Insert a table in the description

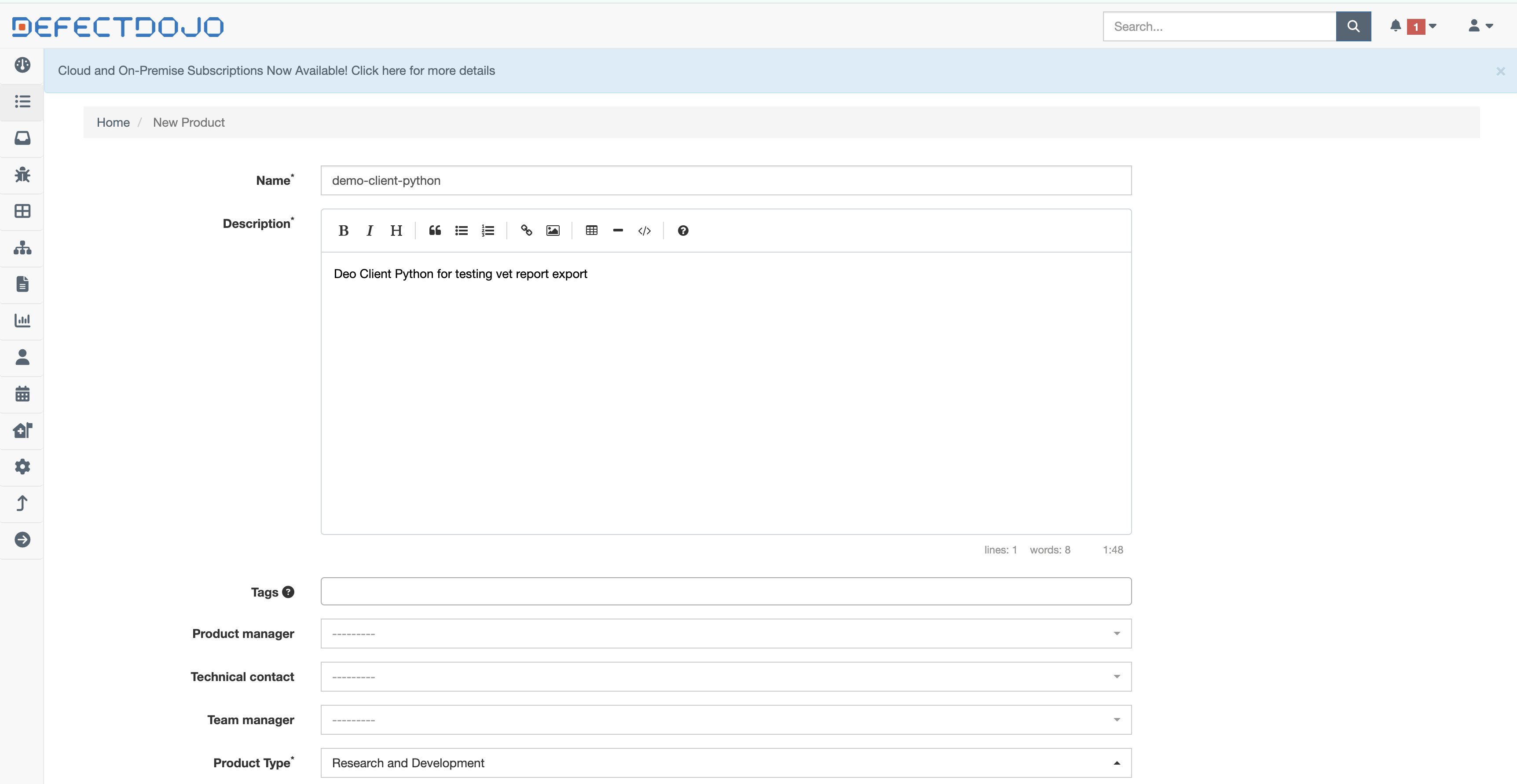pos(591,231)
